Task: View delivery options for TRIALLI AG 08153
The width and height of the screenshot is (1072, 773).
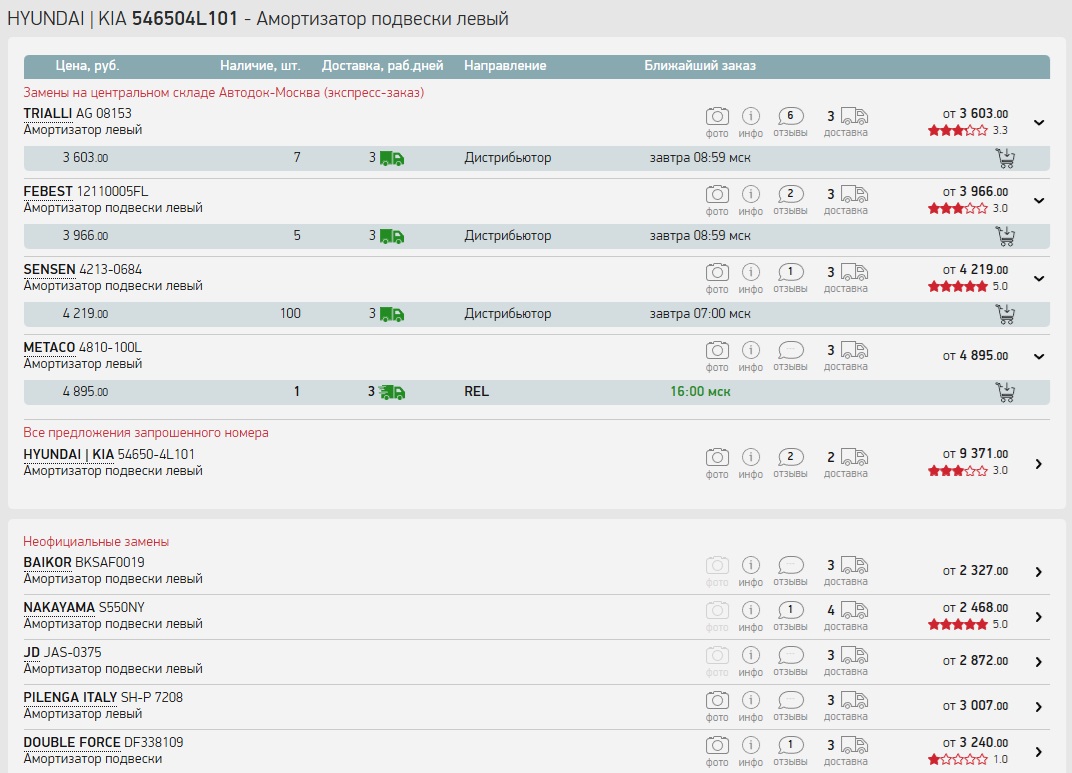Action: [x=846, y=122]
